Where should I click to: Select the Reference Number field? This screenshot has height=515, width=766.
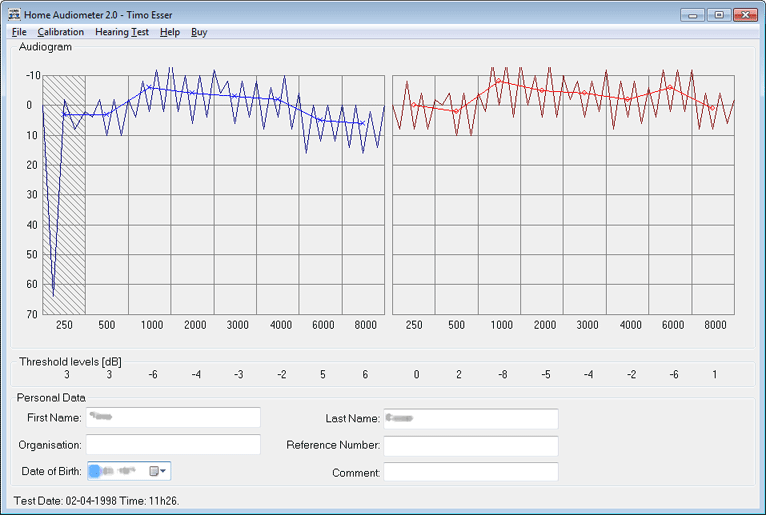tap(470, 445)
